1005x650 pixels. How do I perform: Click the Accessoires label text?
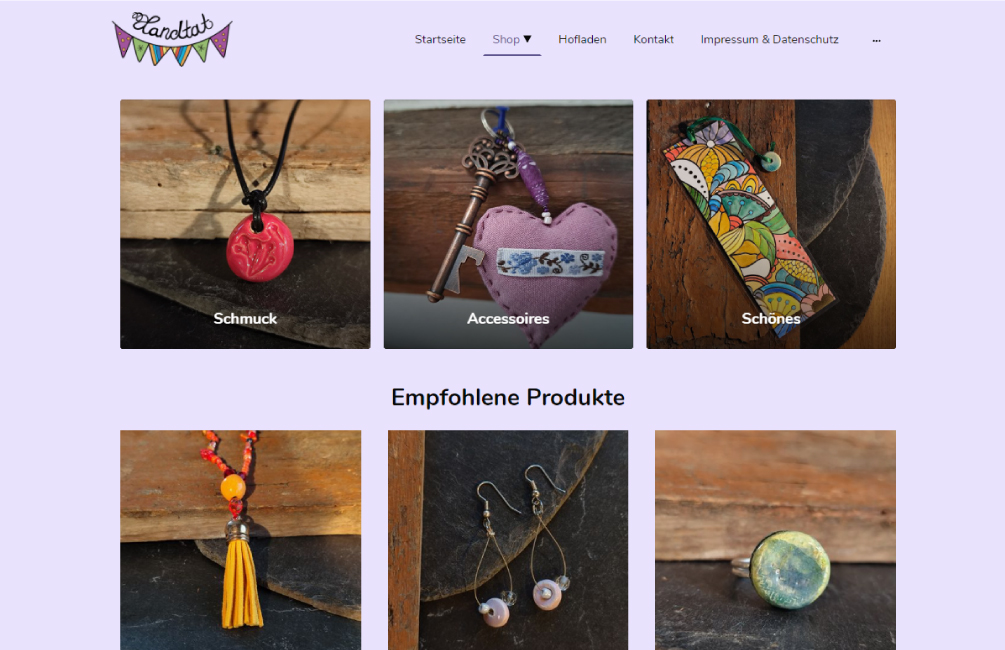pyautogui.click(x=508, y=319)
